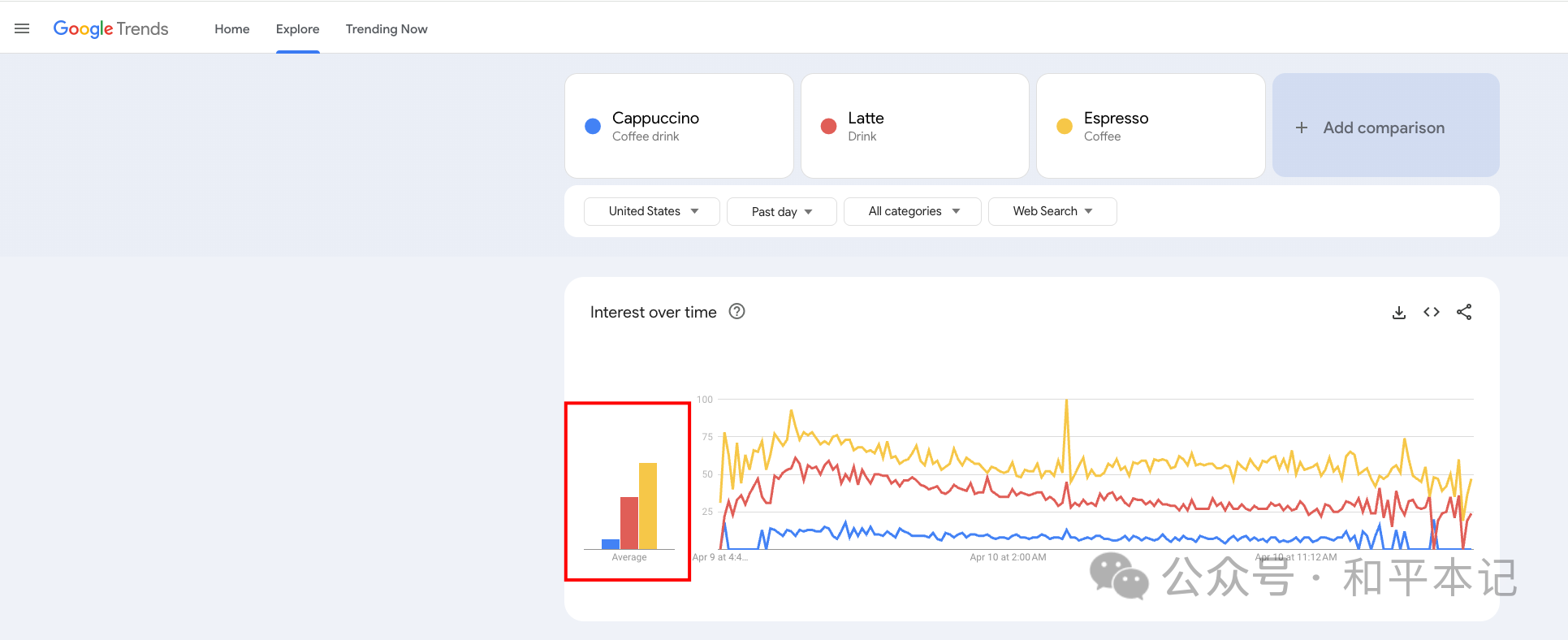The width and height of the screenshot is (1568, 640).
Task: Click the 100 y-axis label
Action: click(705, 400)
